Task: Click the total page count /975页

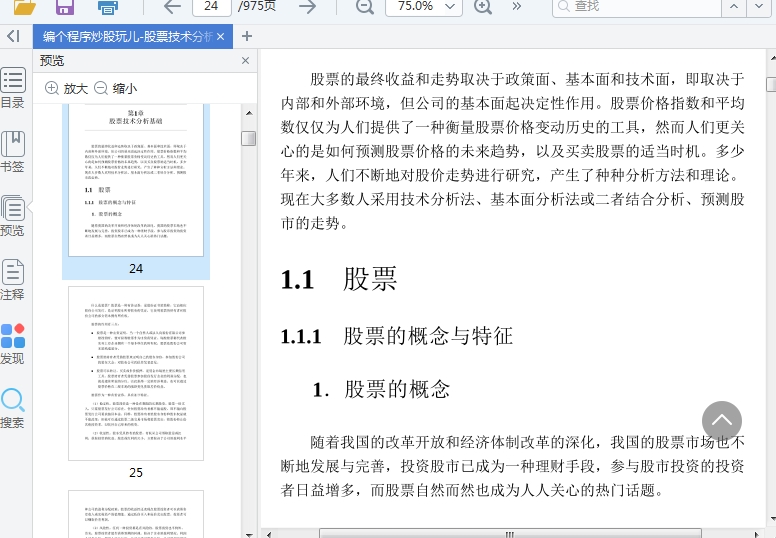Action: [x=257, y=6]
